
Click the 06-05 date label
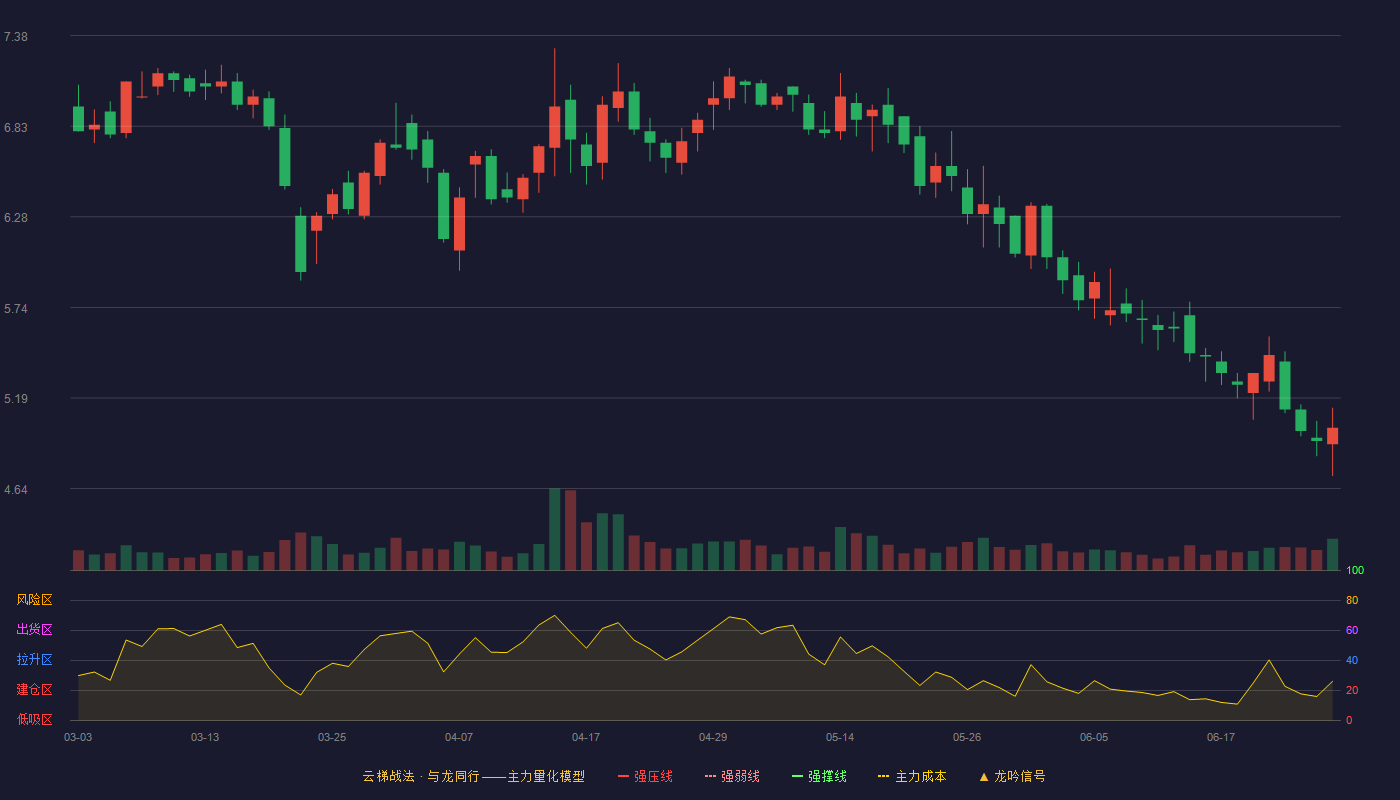click(x=1094, y=737)
